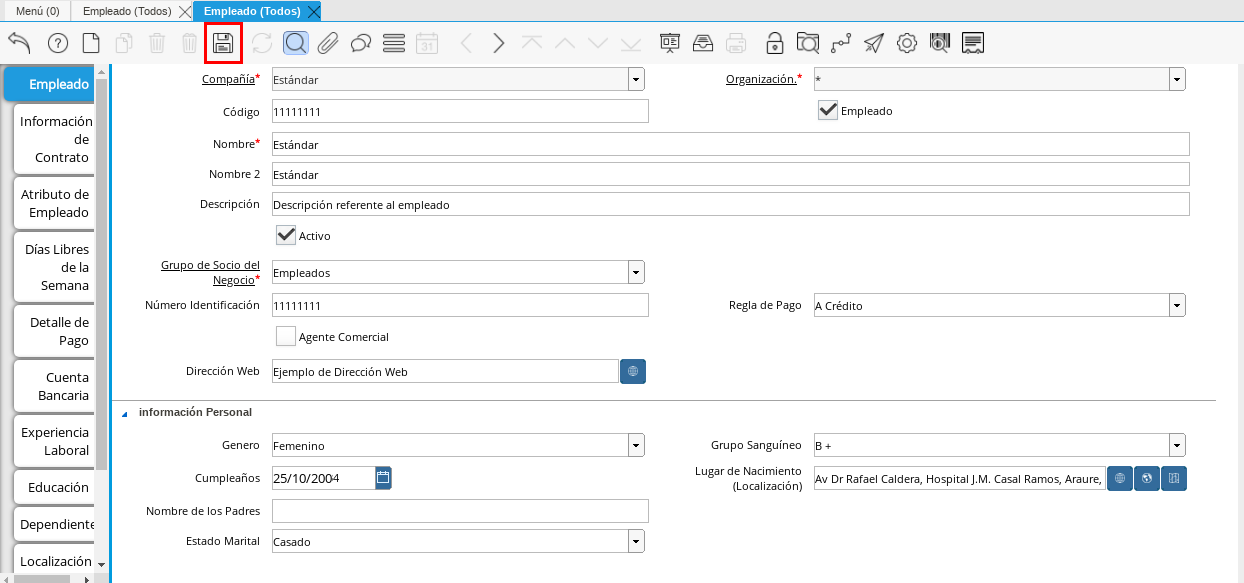Open the attachment paperclip icon
The image size is (1244, 583).
(x=329, y=43)
